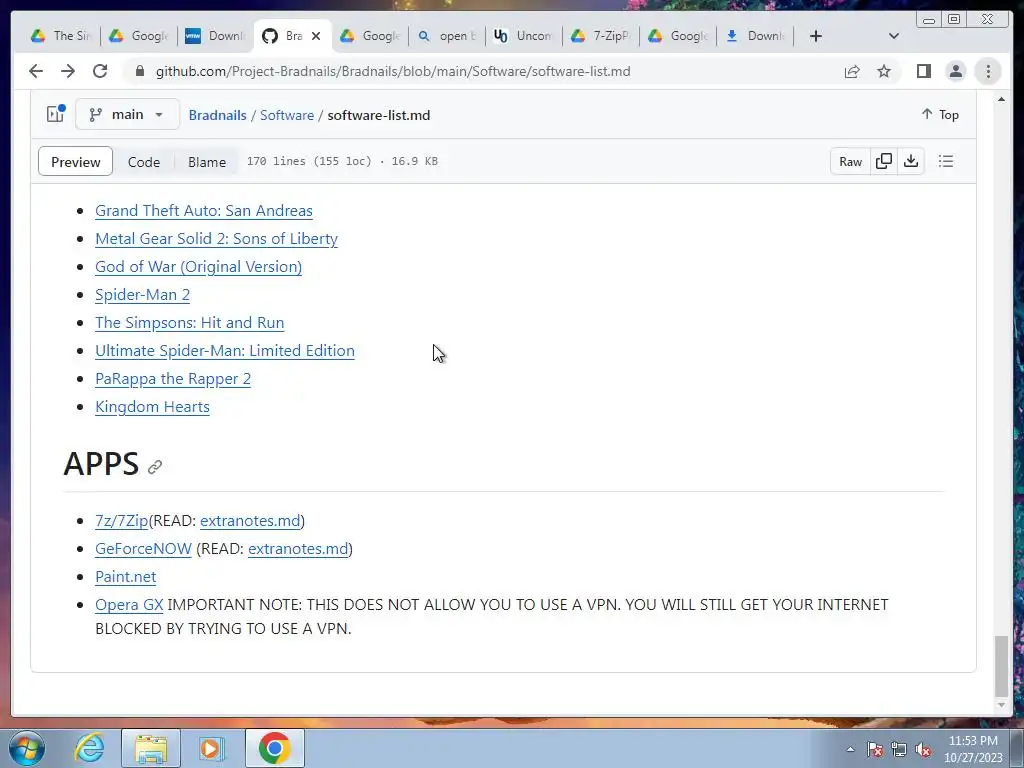Screen dimensions: 1024x768
Task: Copy raw file contents icon
Action: coord(884,161)
